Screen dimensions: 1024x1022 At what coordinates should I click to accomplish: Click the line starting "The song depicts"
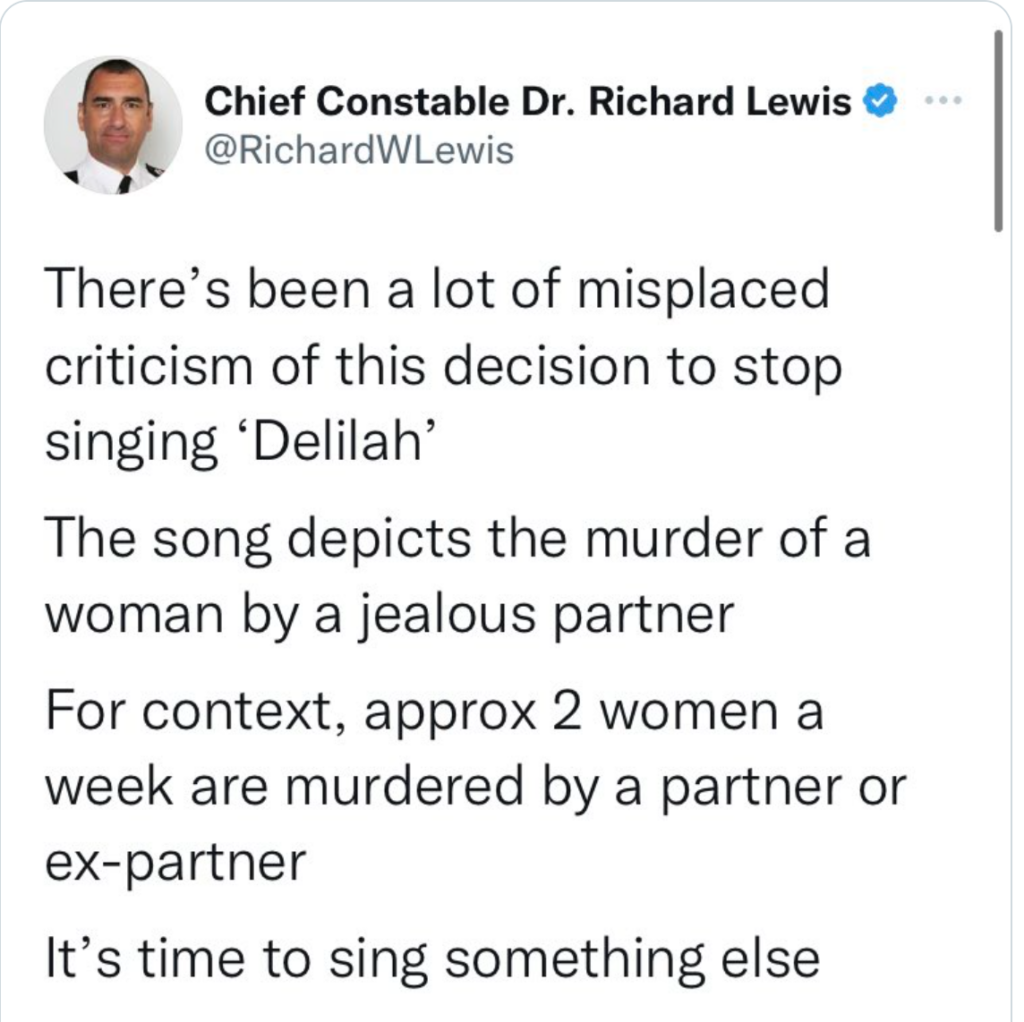(458, 541)
